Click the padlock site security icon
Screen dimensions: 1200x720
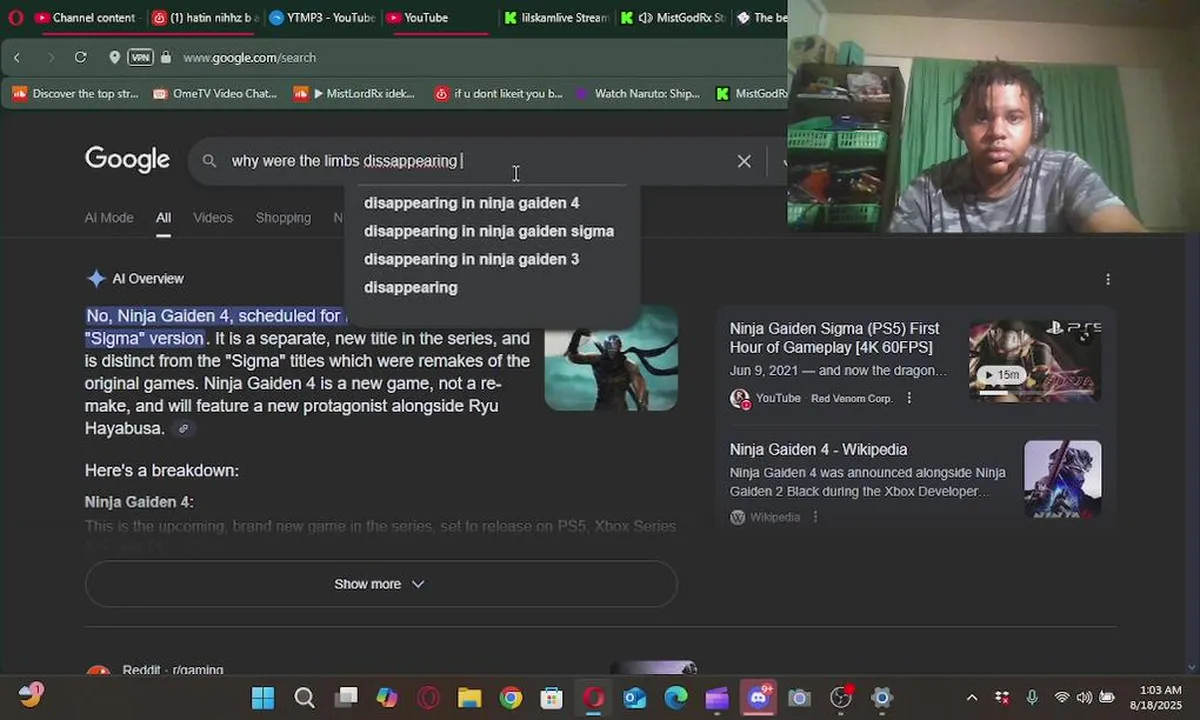(166, 58)
